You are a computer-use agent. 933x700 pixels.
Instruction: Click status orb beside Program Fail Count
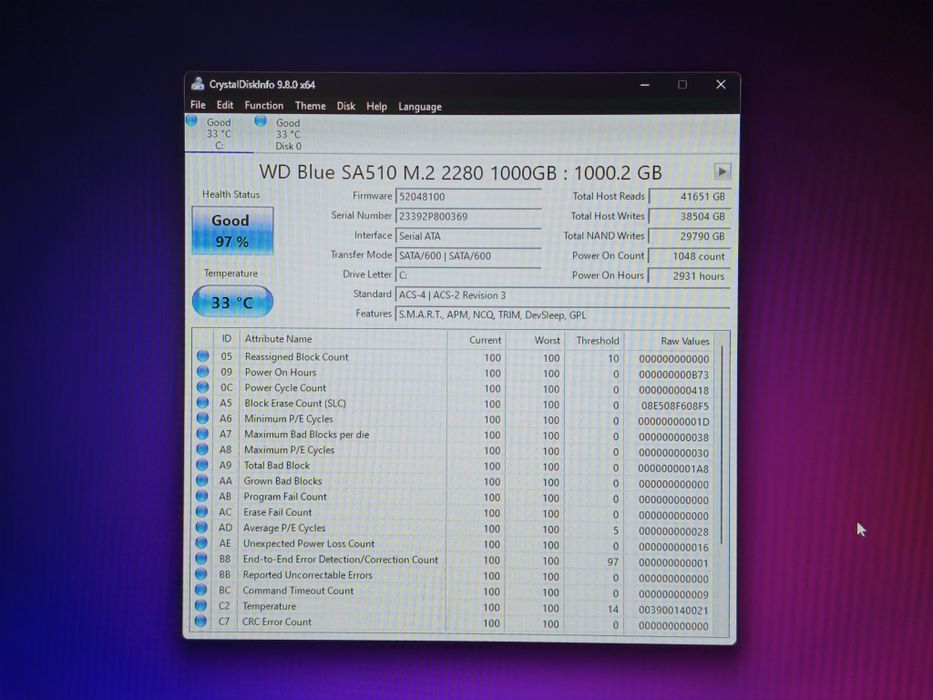pos(202,496)
